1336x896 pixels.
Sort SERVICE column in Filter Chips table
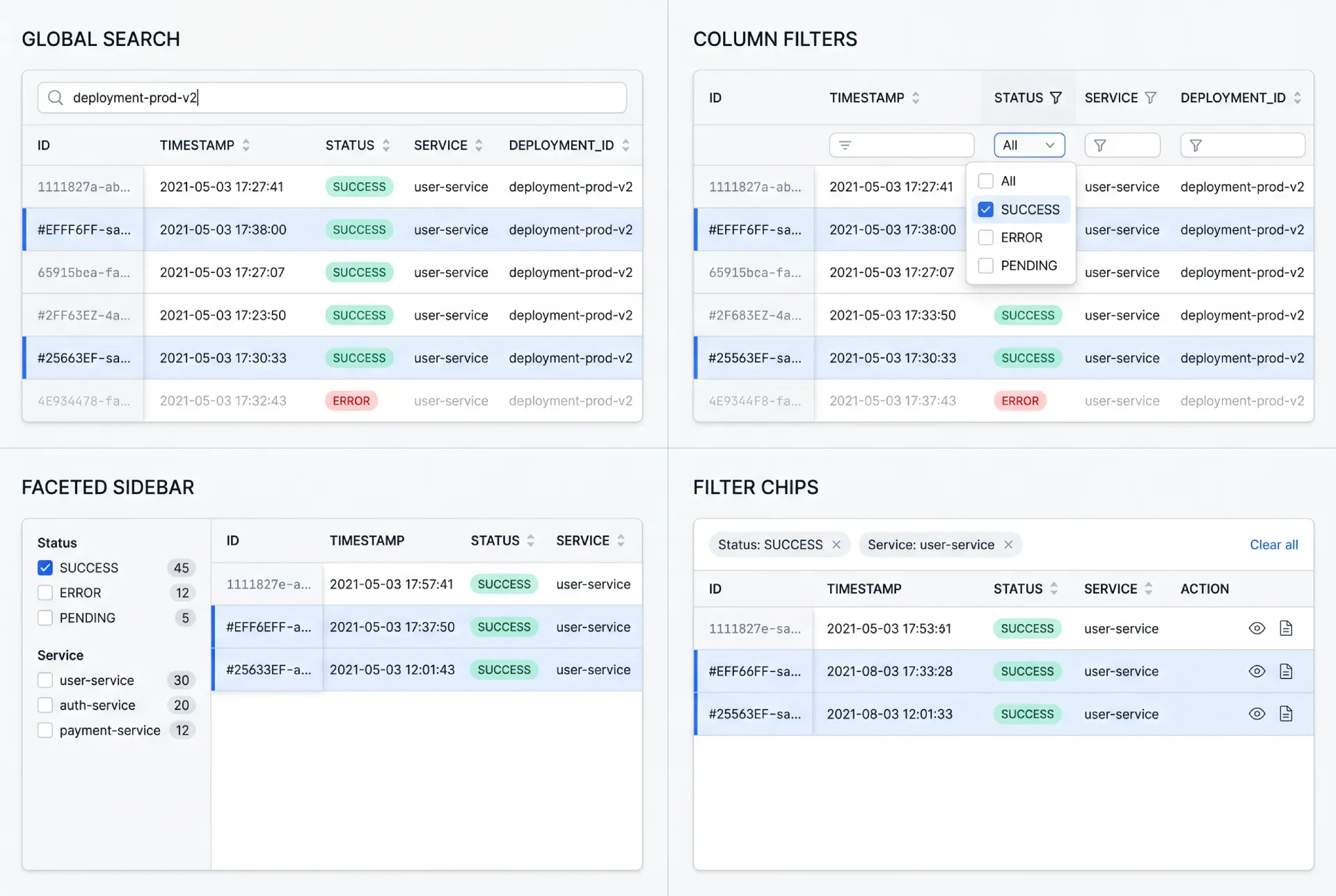[1148, 589]
